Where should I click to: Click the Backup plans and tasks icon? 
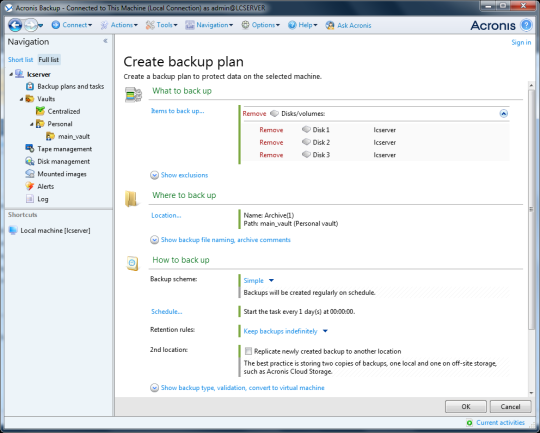point(30,86)
